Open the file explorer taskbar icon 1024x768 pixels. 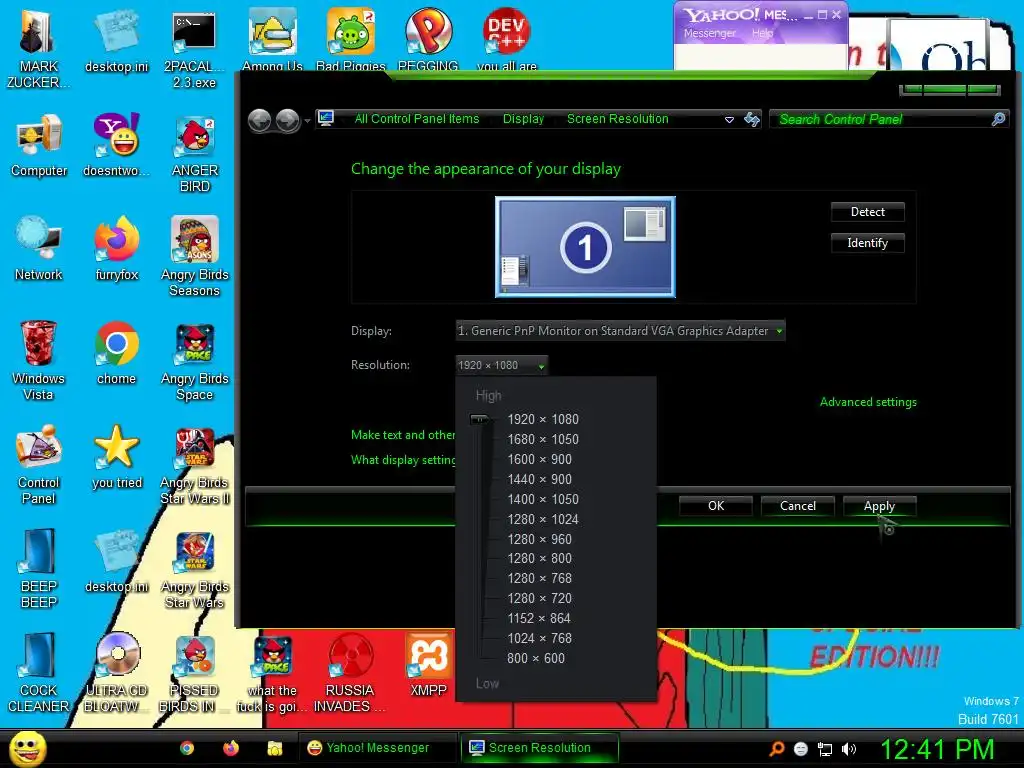pos(275,748)
